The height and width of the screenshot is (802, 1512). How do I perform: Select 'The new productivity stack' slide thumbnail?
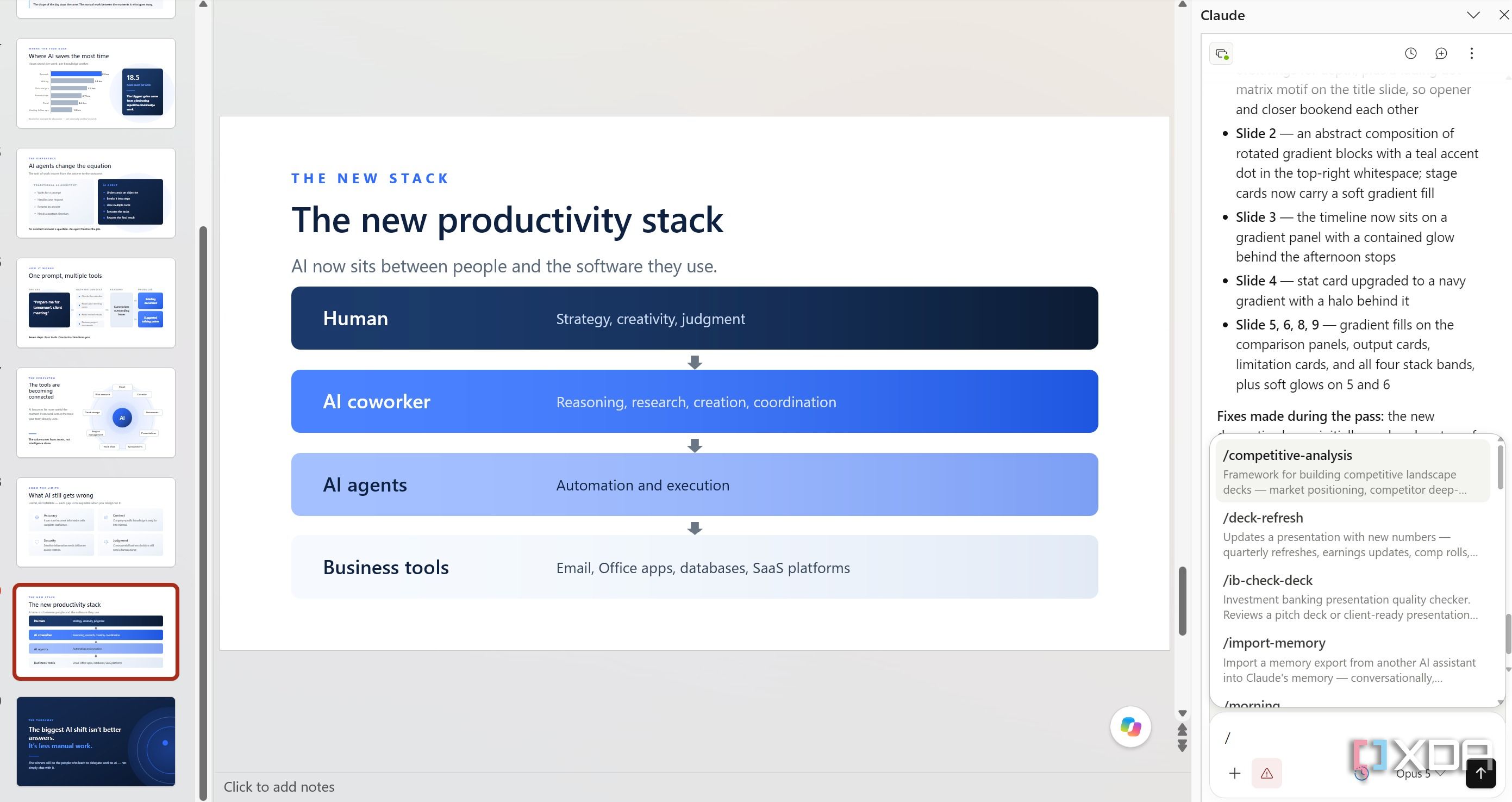pyautogui.click(x=96, y=632)
